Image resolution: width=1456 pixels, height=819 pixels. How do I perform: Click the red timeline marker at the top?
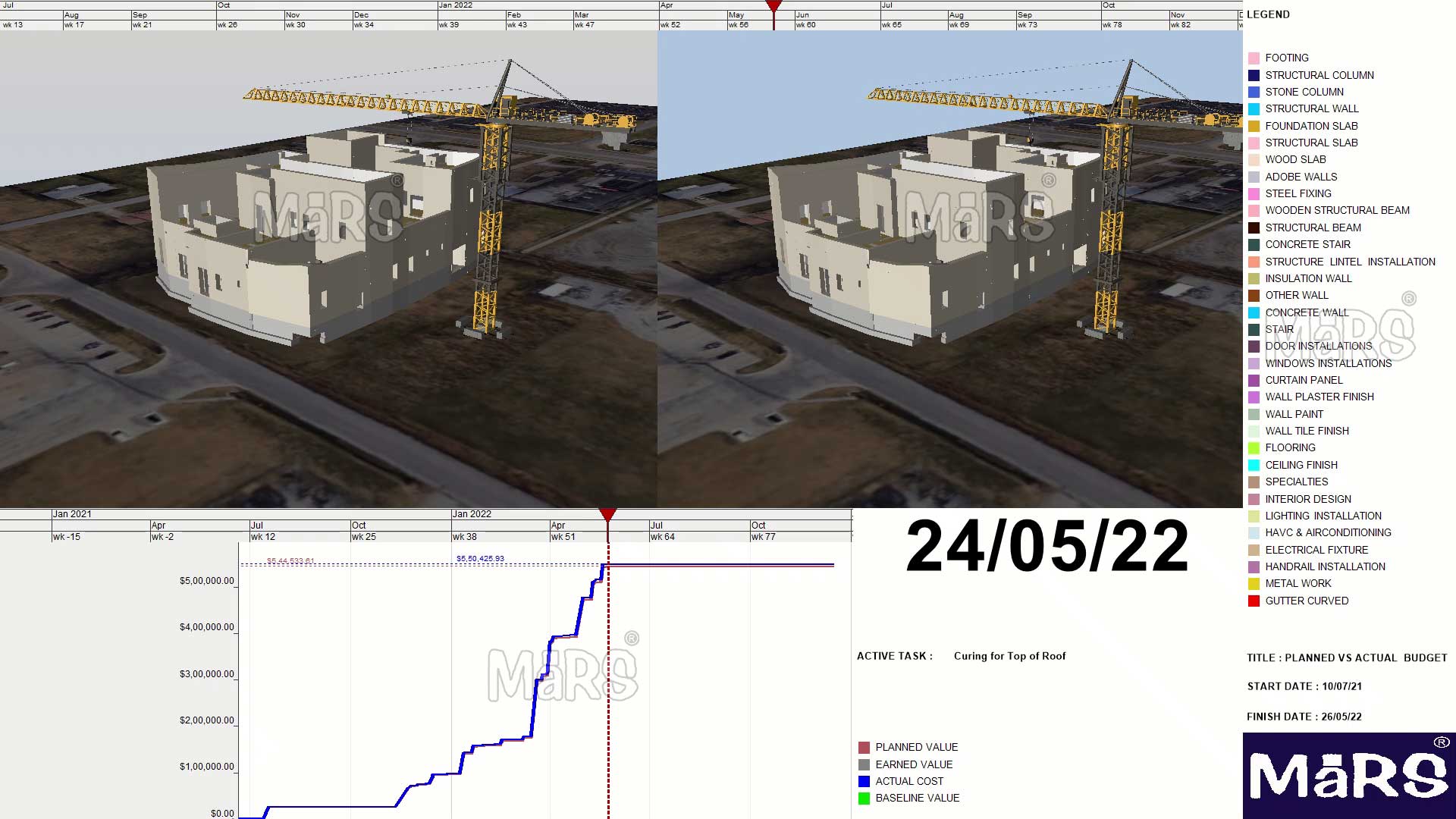[773, 6]
